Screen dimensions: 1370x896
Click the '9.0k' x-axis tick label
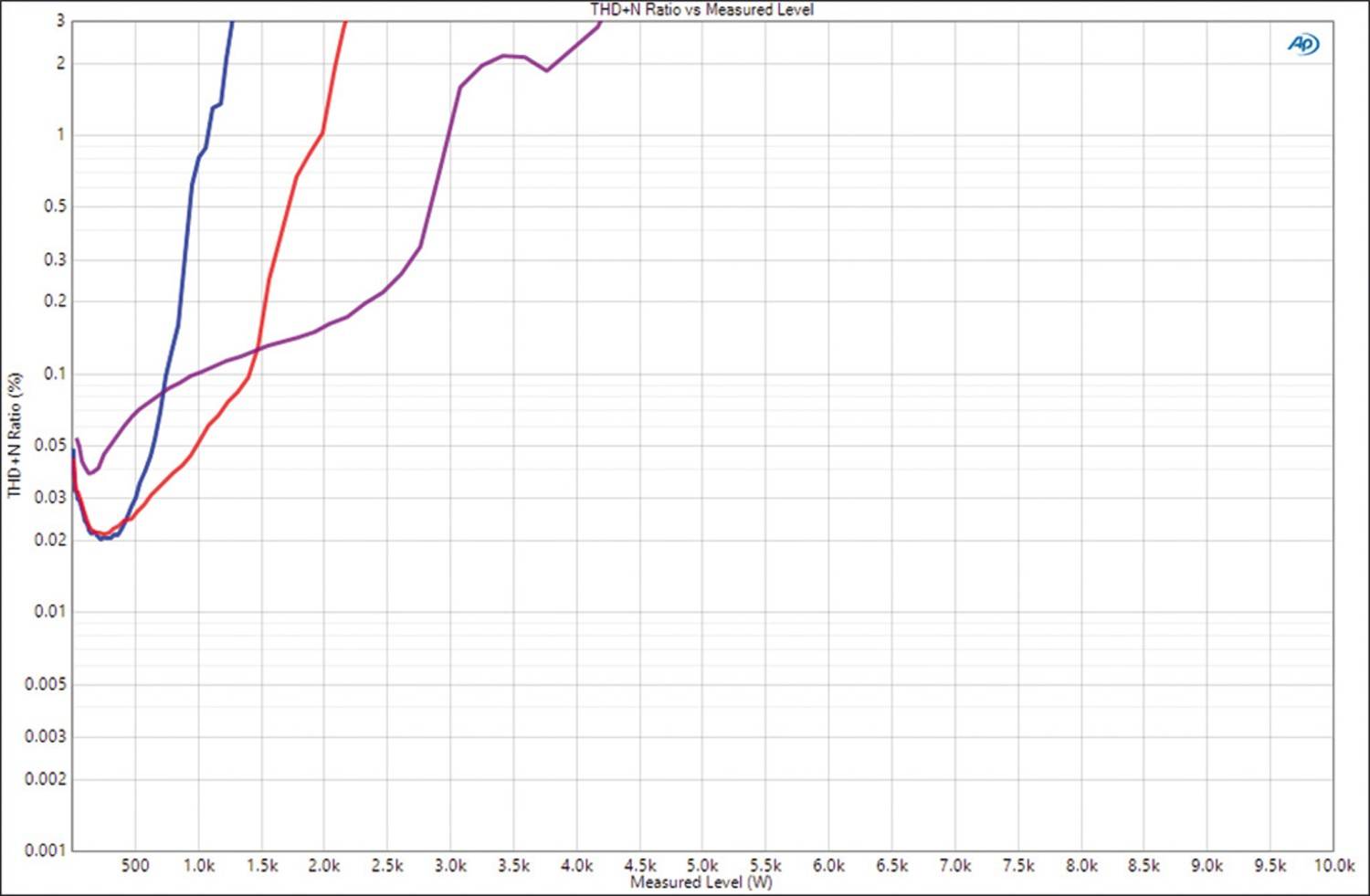pyautogui.click(x=1207, y=865)
